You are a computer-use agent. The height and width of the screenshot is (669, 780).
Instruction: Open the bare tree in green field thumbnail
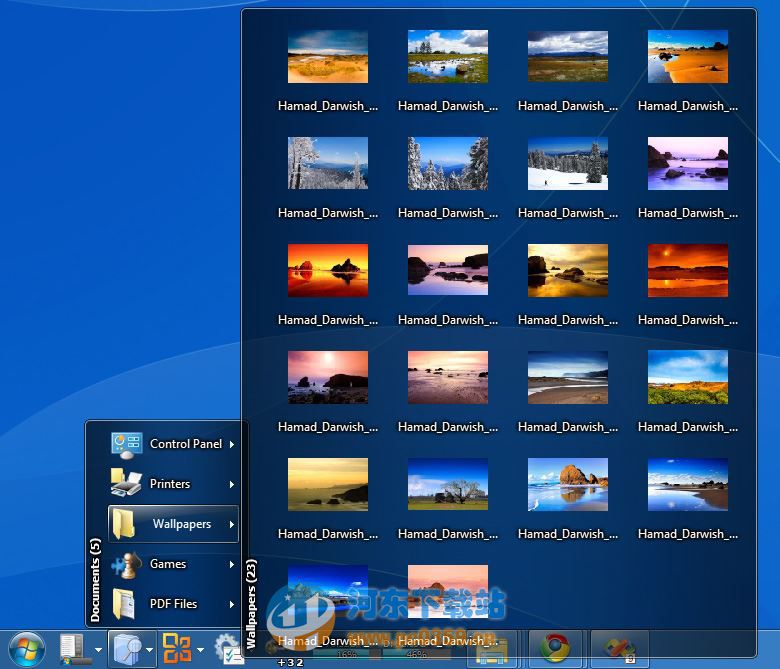point(448,484)
